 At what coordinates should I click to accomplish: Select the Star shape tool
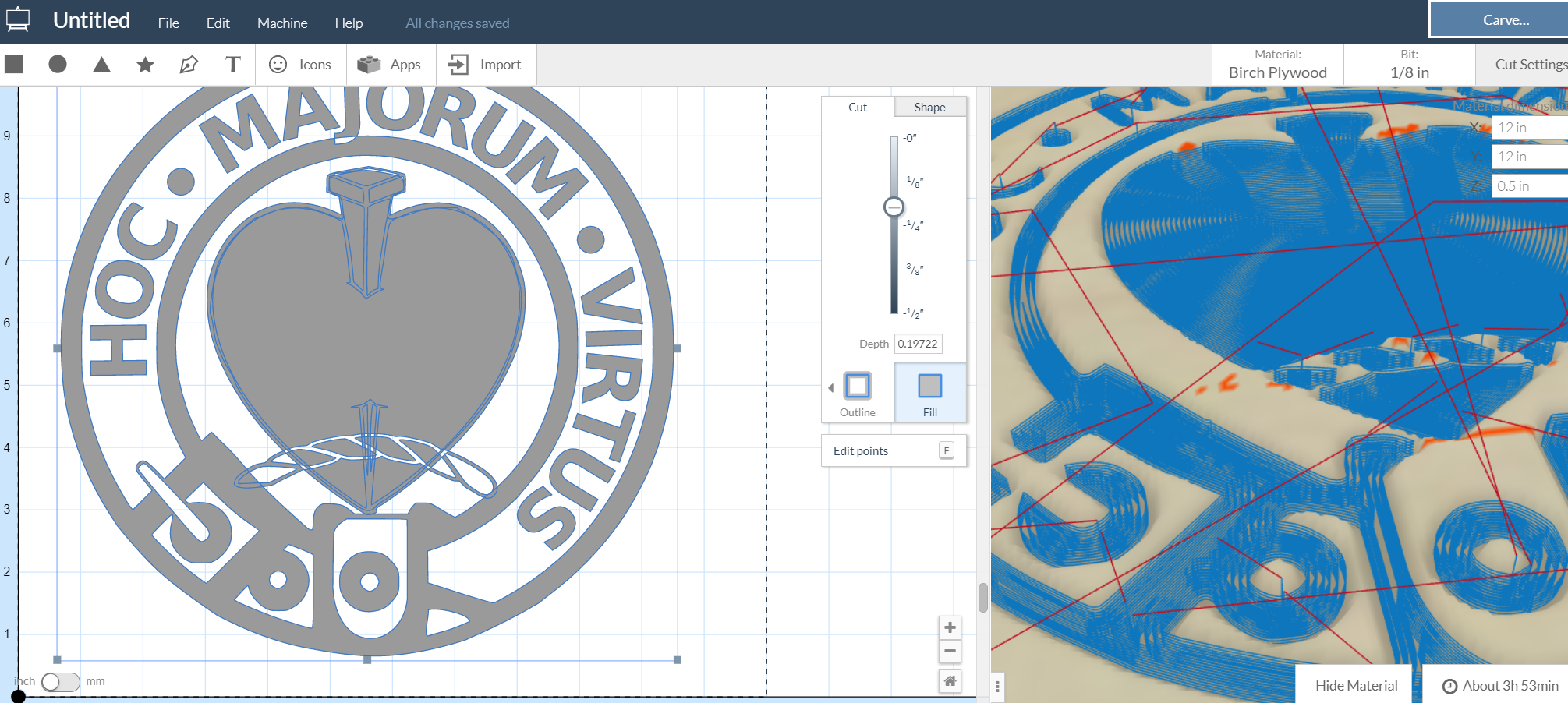tap(145, 65)
